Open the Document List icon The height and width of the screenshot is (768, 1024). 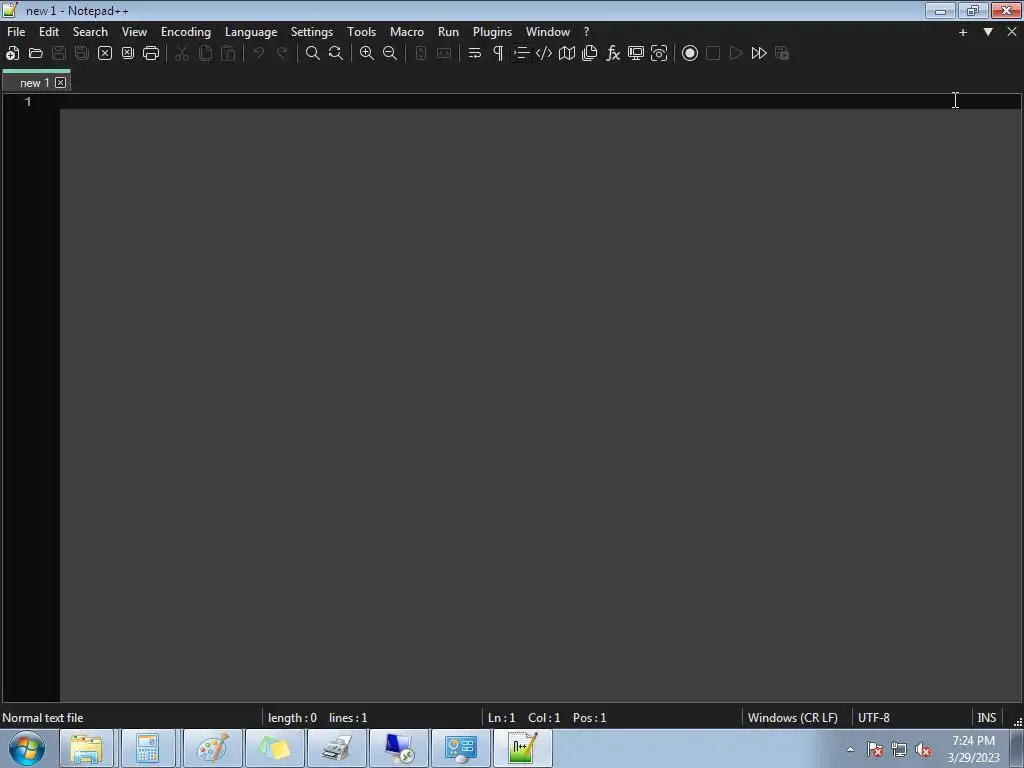[x=590, y=54]
